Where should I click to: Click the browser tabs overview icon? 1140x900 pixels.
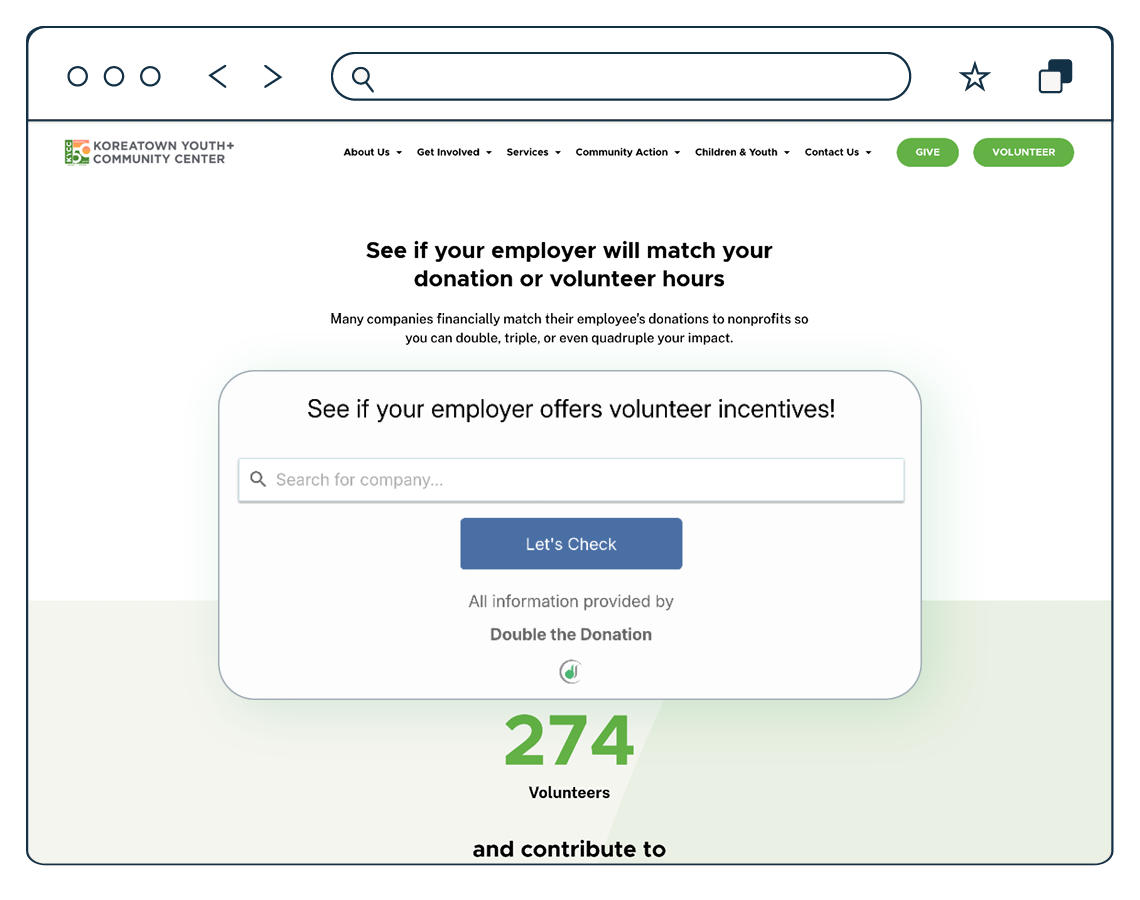[1055, 75]
